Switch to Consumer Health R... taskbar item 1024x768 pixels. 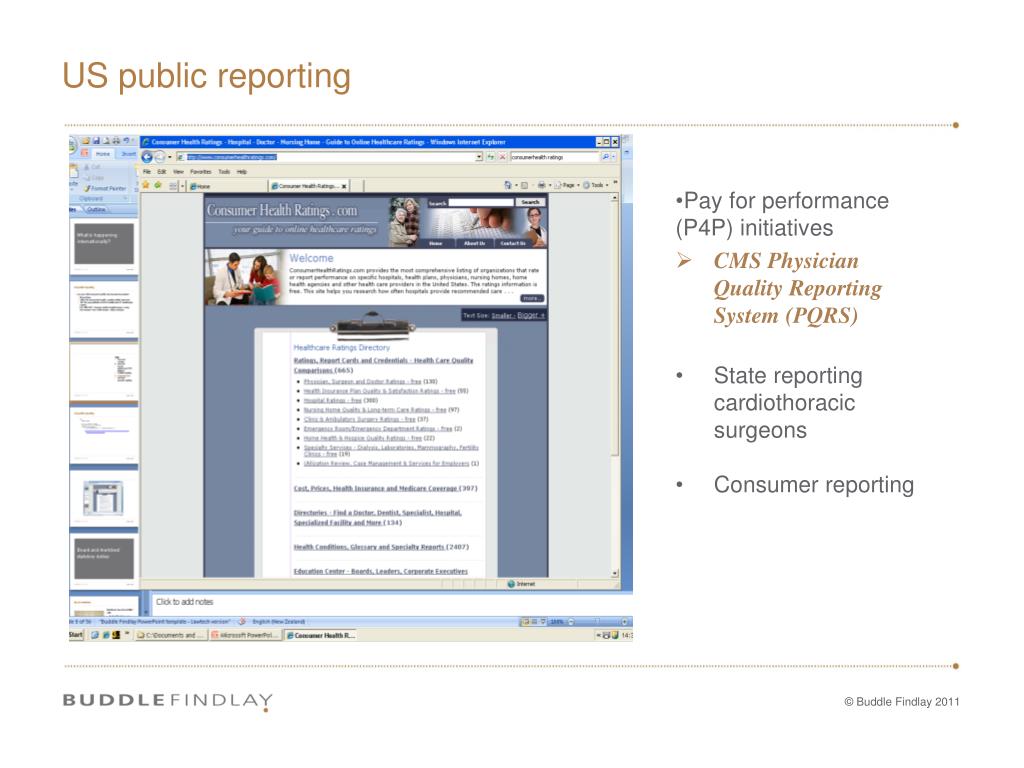(321, 635)
